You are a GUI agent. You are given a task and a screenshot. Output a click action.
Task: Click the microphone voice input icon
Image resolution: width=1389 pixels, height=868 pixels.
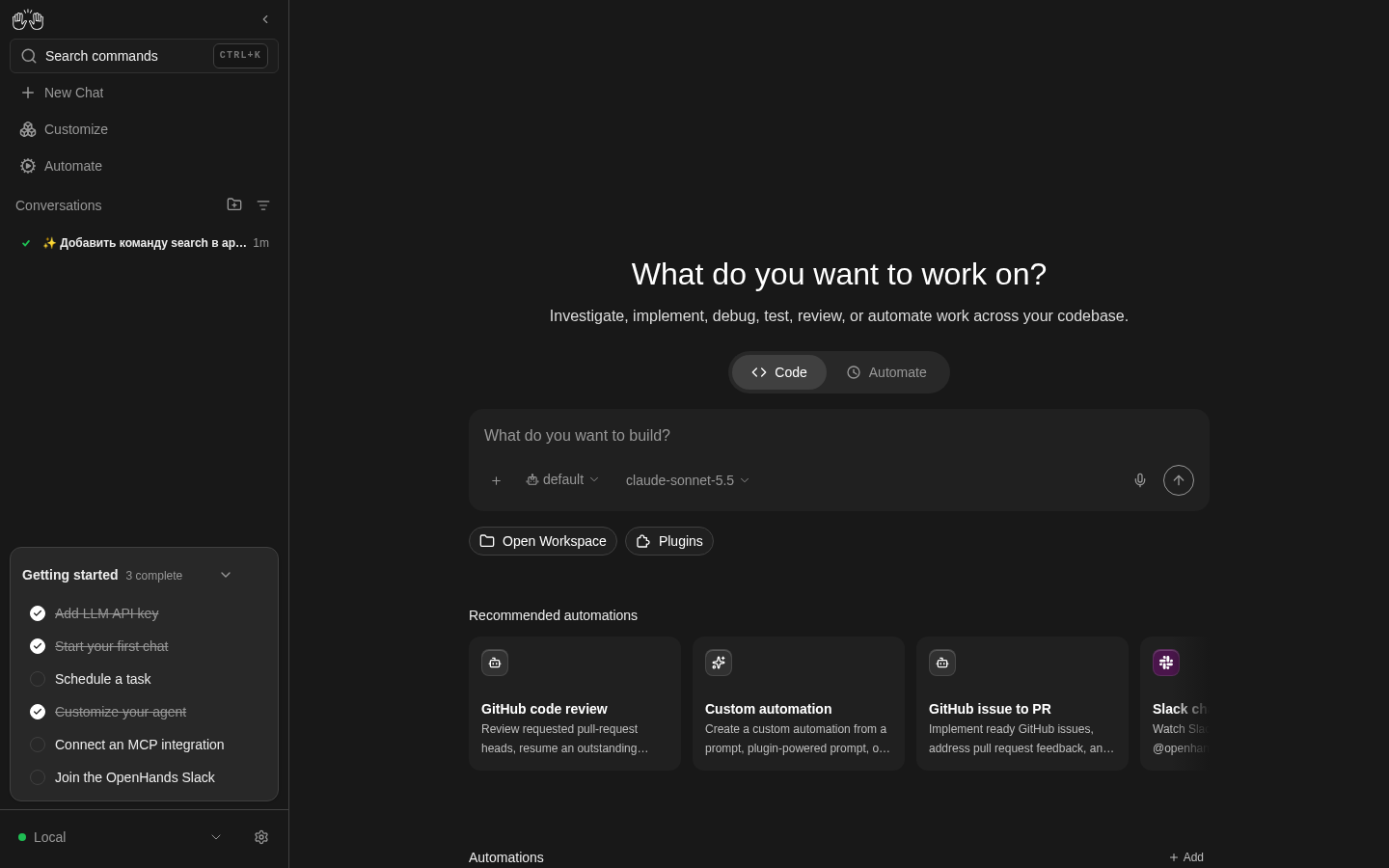click(1140, 480)
